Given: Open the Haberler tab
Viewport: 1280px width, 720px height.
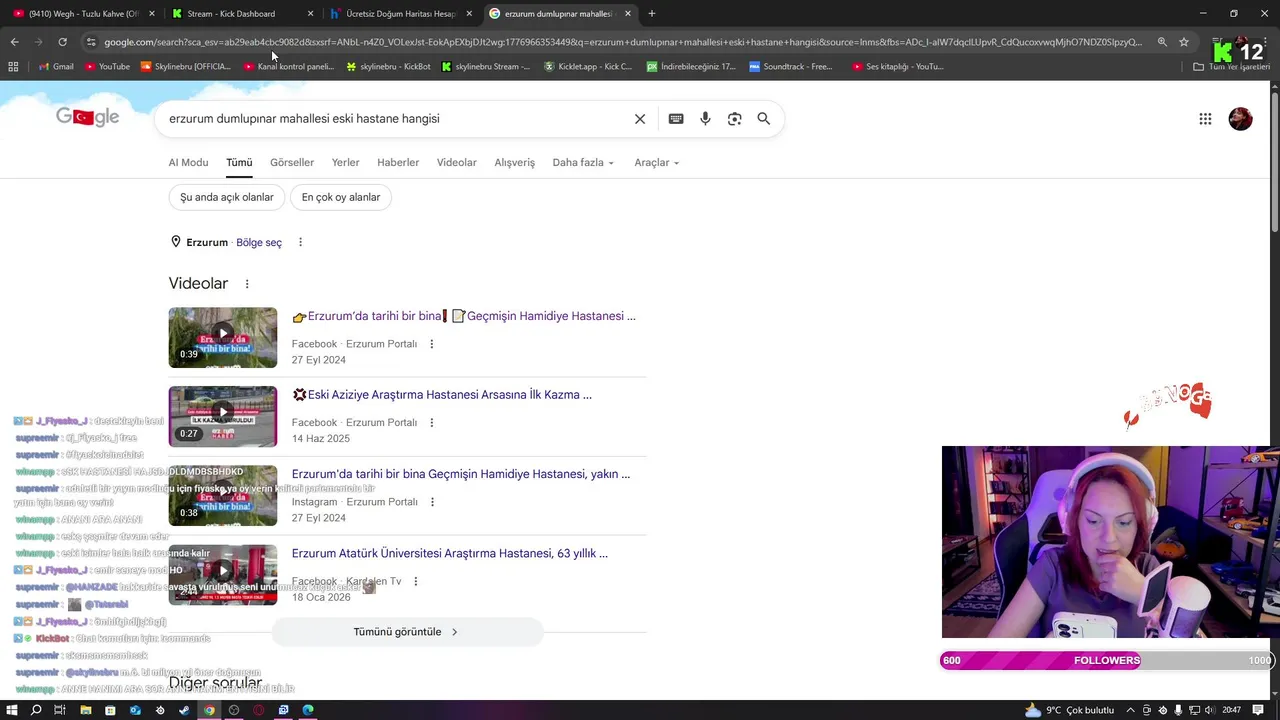Looking at the screenshot, I should [x=398, y=163].
